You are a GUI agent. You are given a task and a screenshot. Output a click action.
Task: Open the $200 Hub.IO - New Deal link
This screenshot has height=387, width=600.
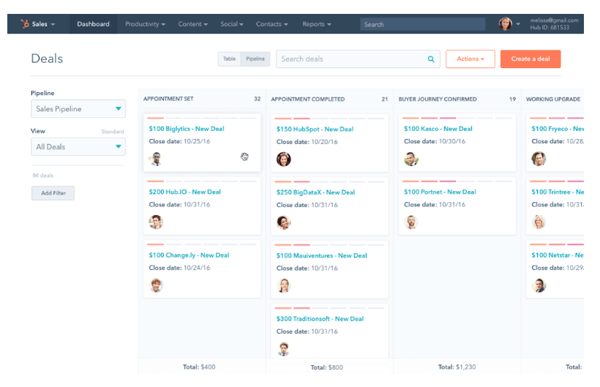[185, 192]
